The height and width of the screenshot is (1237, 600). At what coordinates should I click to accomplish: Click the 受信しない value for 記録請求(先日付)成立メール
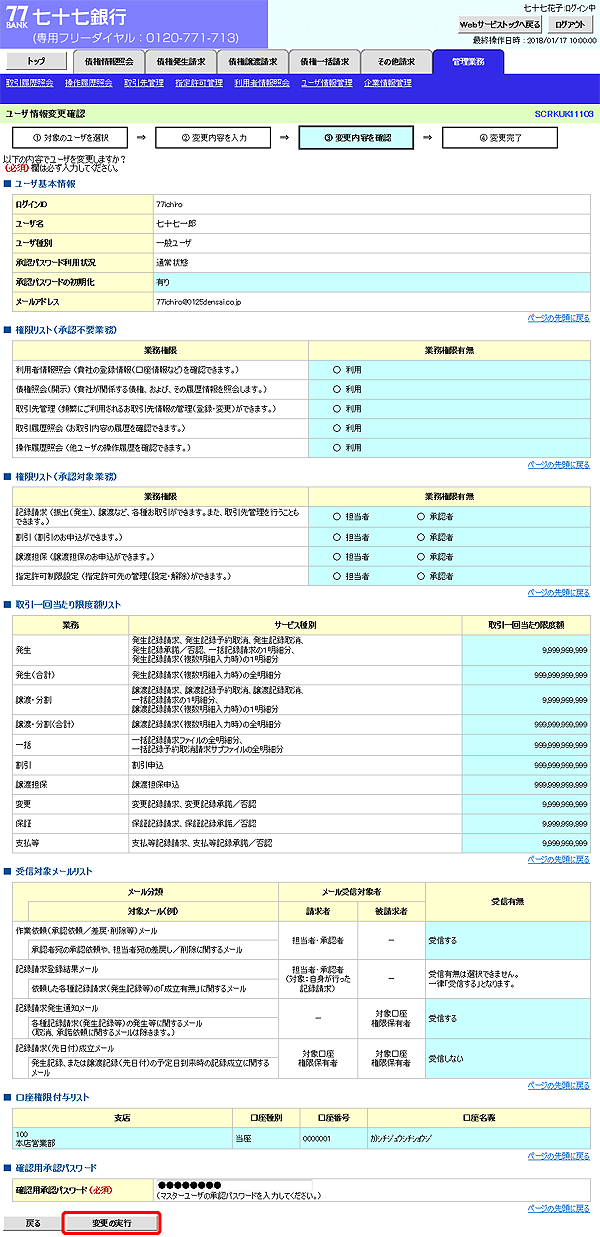point(446,1057)
